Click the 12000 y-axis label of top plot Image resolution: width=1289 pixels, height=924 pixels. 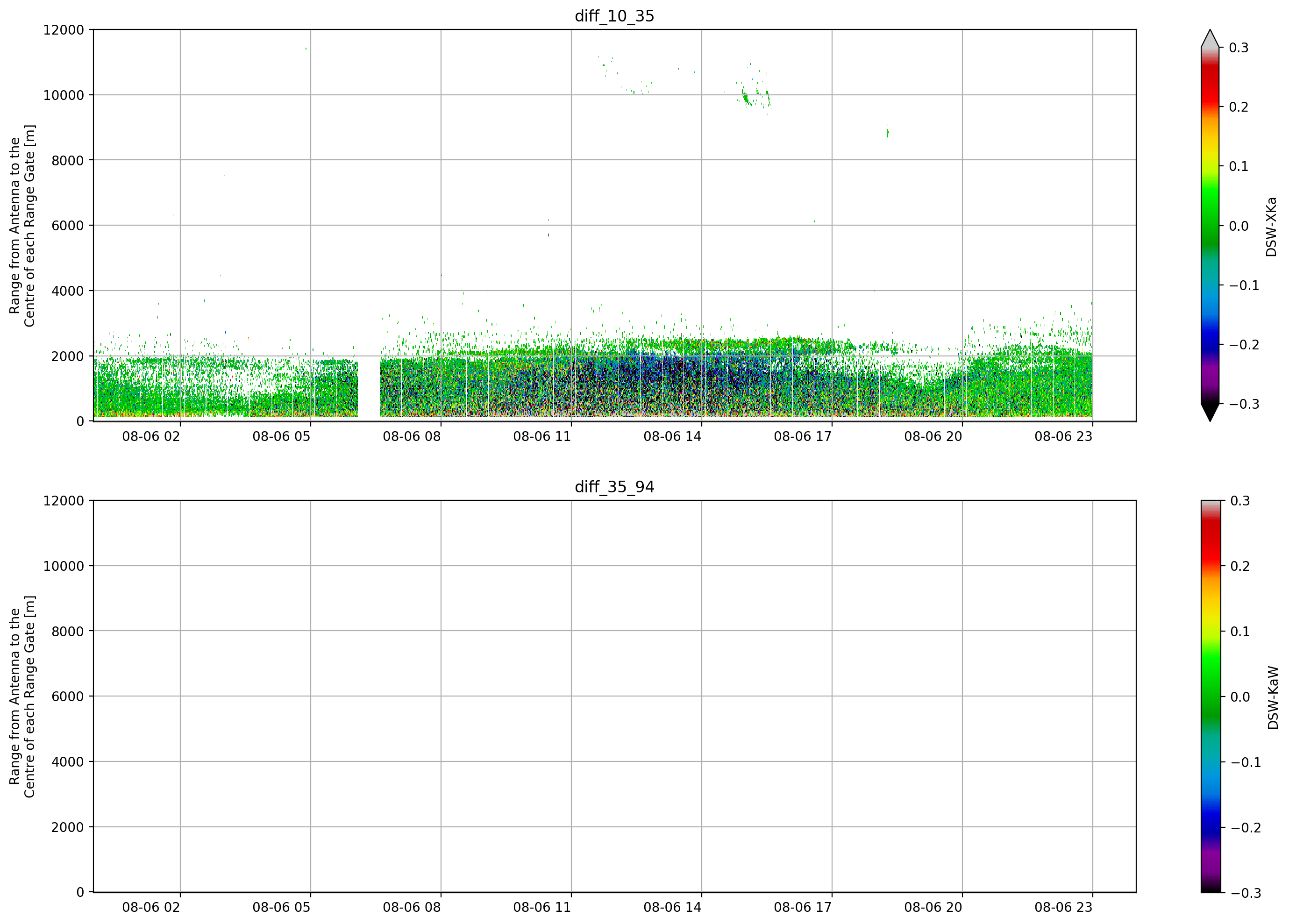pos(64,29)
